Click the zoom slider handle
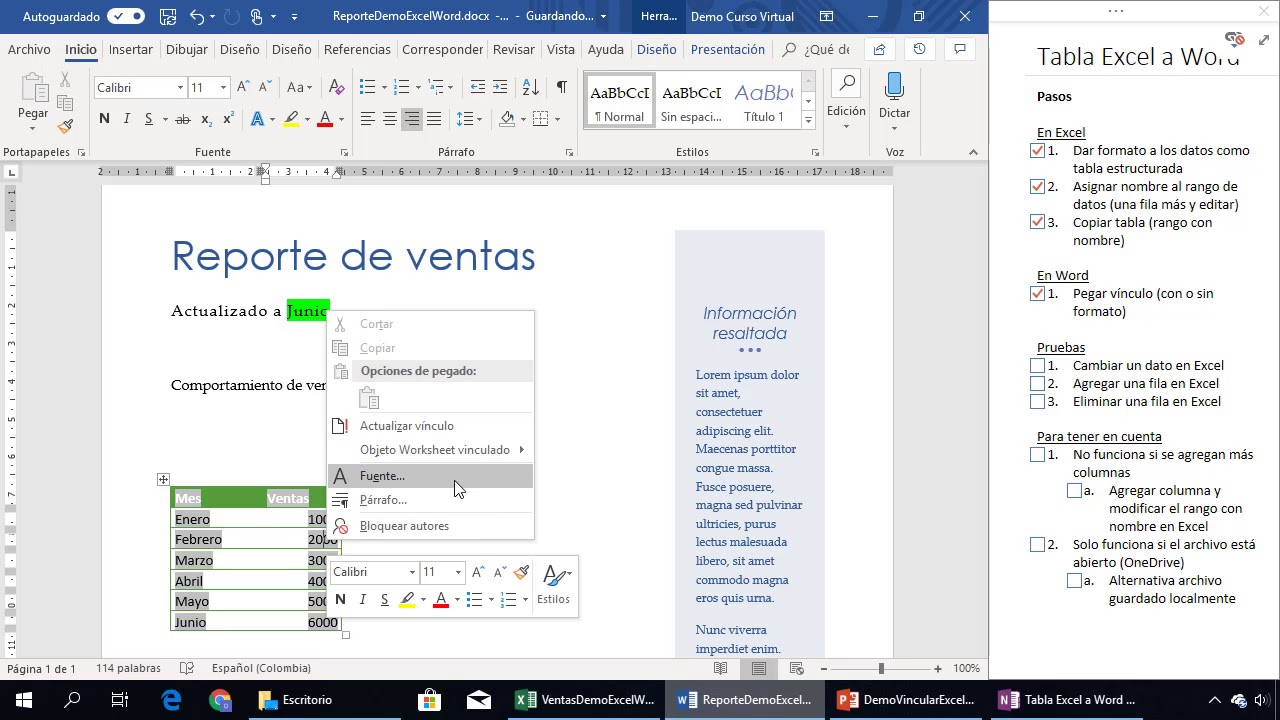The width and height of the screenshot is (1280, 720). (x=881, y=668)
